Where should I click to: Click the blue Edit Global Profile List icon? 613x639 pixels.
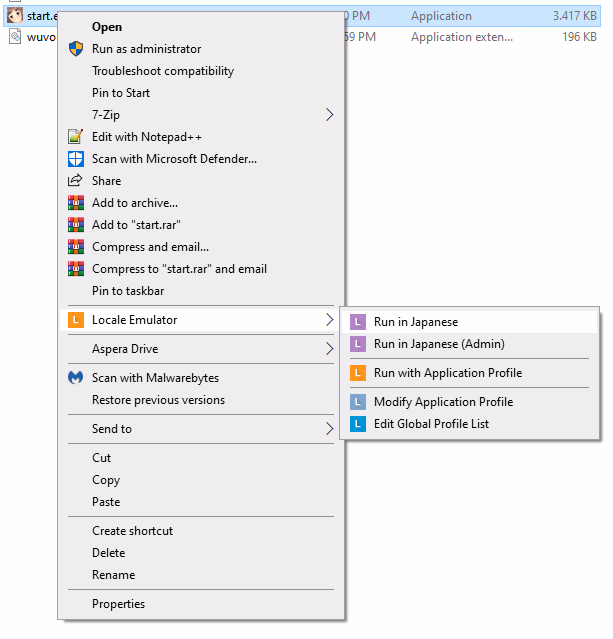(x=358, y=424)
